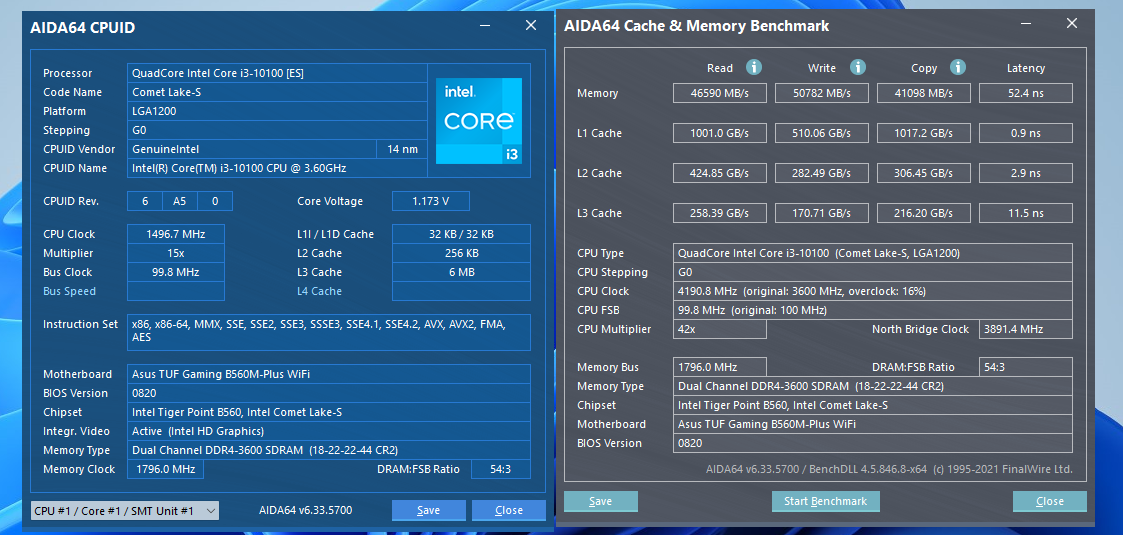This screenshot has height=535, width=1123.
Task: Click the Write info icon in benchmark
Action: pyautogui.click(x=858, y=67)
